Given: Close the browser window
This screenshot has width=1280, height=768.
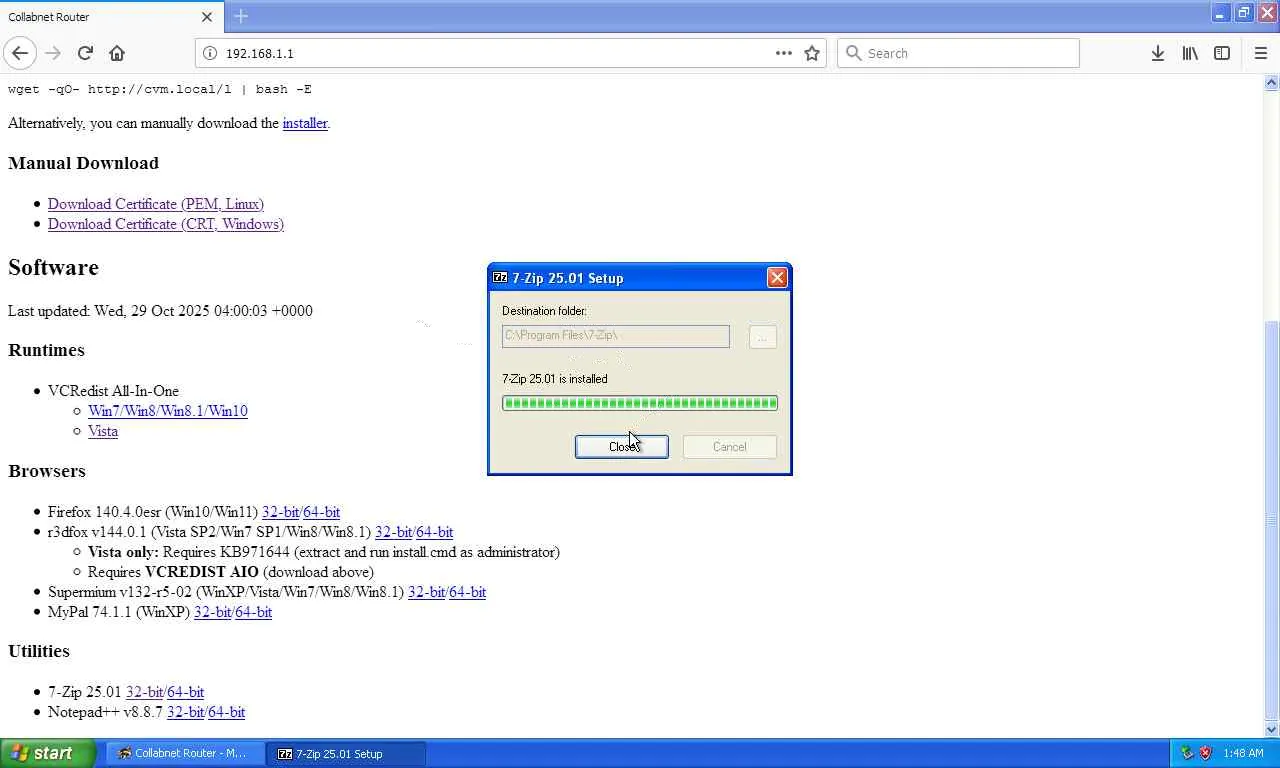Looking at the screenshot, I should click(1267, 13).
